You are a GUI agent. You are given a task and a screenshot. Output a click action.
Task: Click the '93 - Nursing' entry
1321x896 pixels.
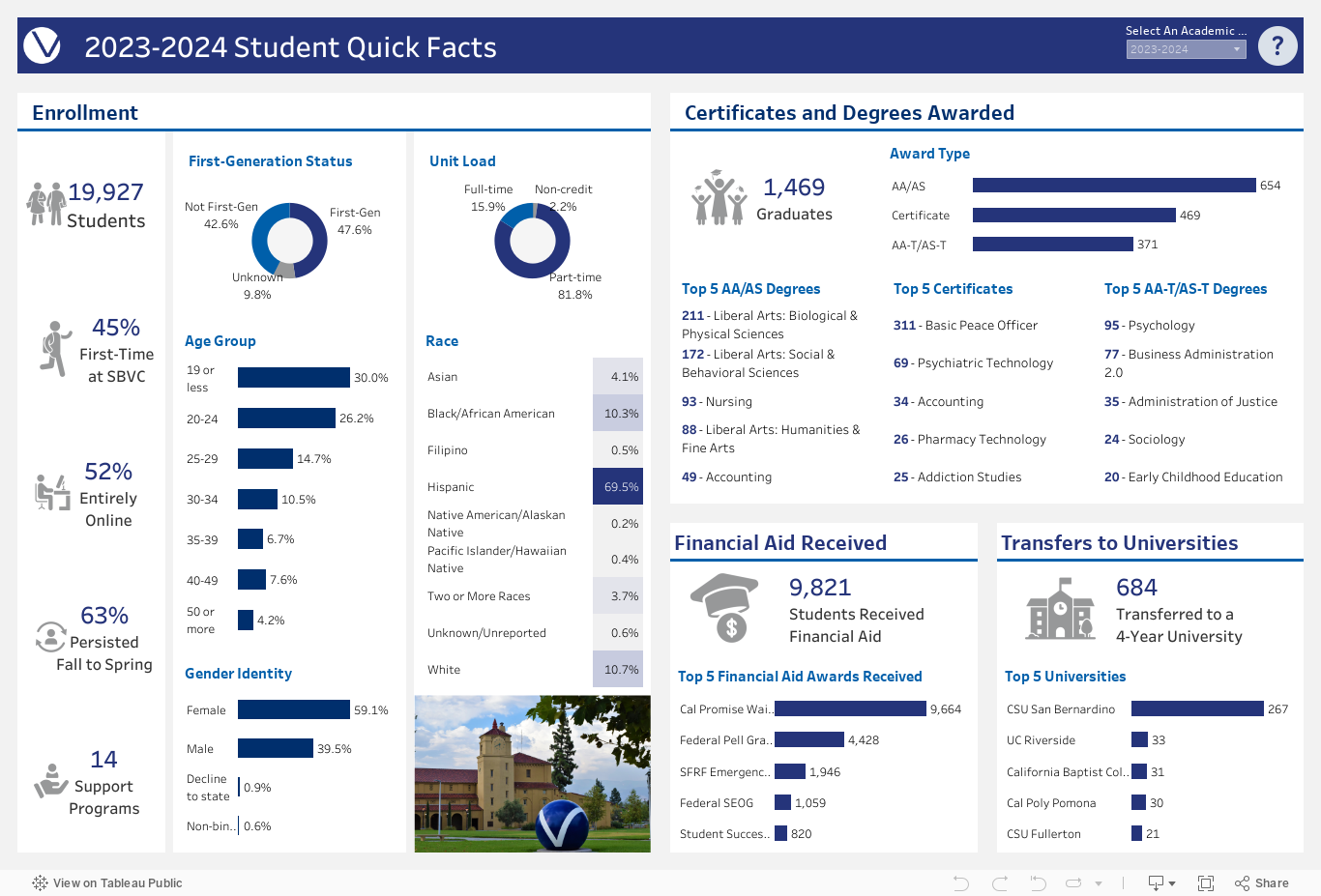[717, 402]
